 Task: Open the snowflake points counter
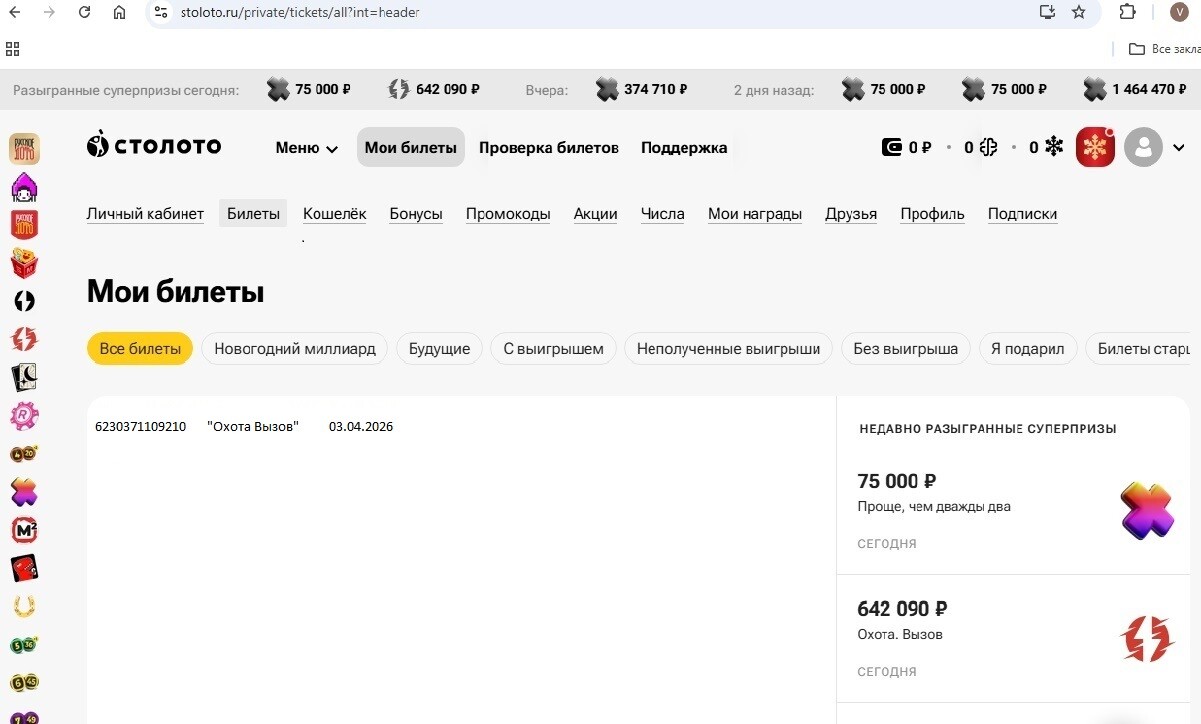1046,148
